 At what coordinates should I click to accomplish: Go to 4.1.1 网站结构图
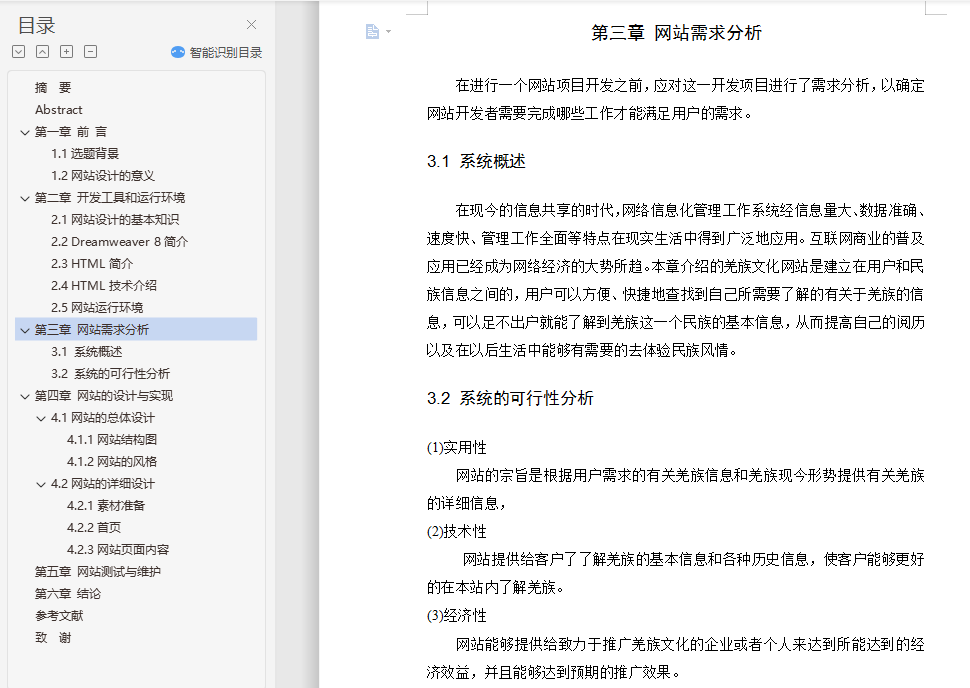(112, 439)
